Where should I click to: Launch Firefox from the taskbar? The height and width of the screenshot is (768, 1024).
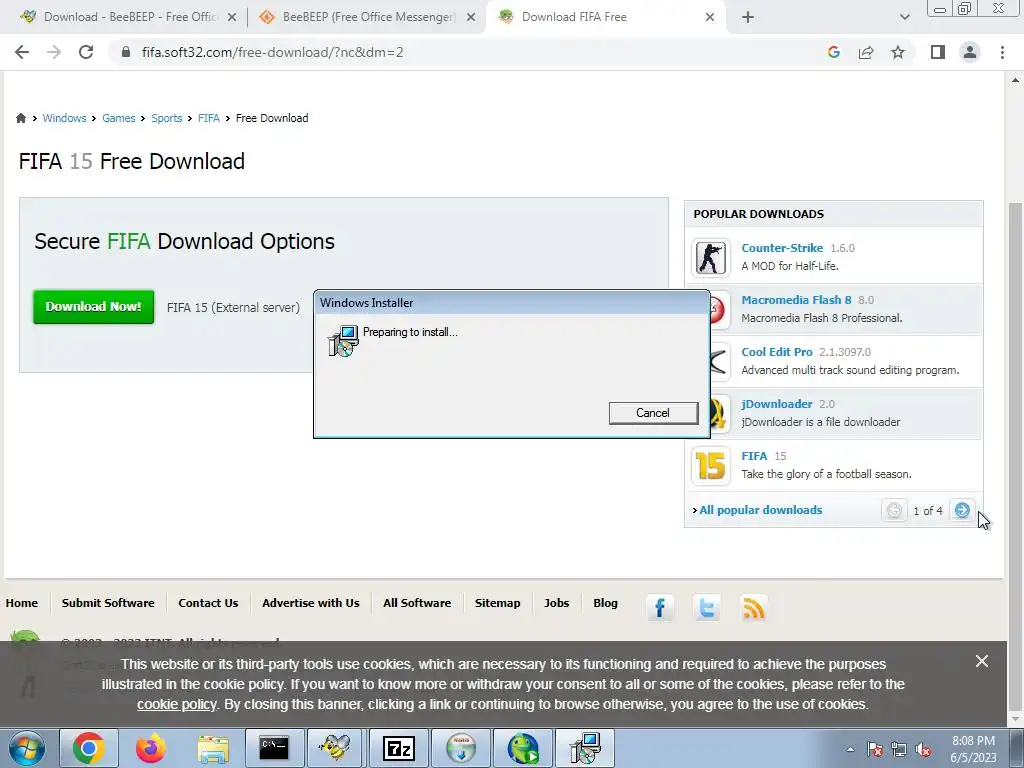[150, 748]
